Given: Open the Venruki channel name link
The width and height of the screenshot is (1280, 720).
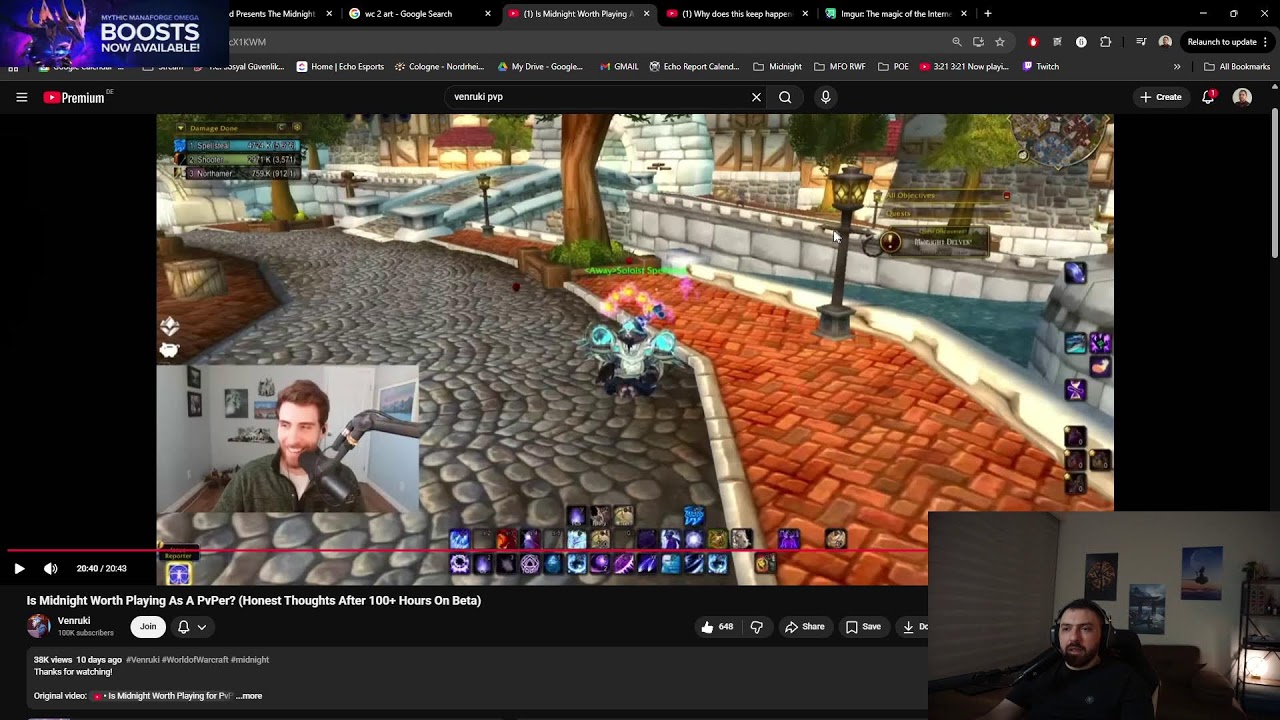Looking at the screenshot, I should point(74,621).
